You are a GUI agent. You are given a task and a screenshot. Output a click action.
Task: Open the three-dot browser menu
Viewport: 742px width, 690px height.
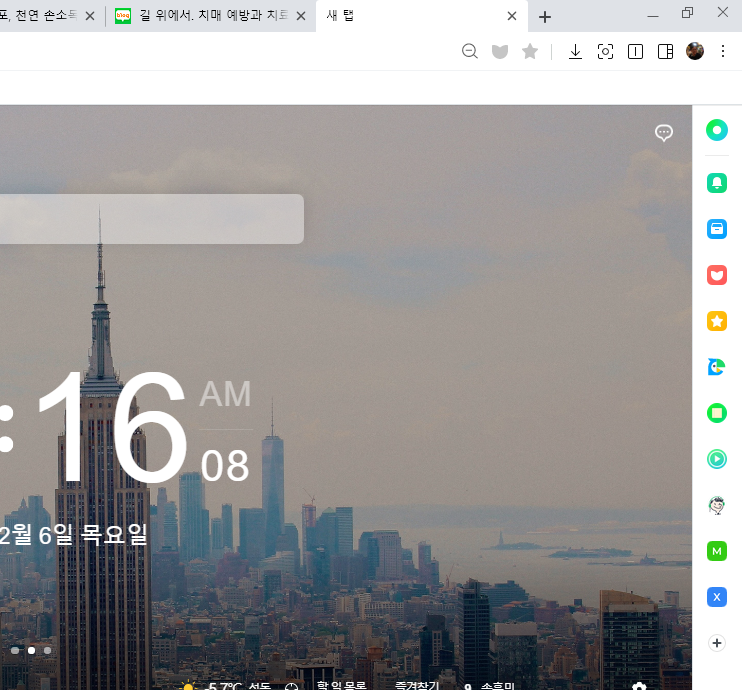(723, 51)
